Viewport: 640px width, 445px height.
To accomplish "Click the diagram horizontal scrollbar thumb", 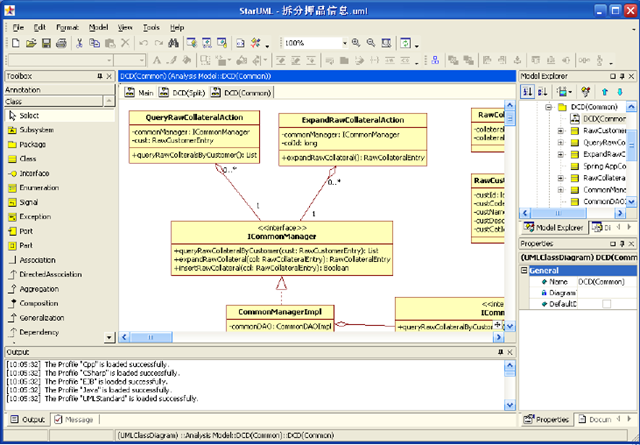I will click(x=151, y=337).
